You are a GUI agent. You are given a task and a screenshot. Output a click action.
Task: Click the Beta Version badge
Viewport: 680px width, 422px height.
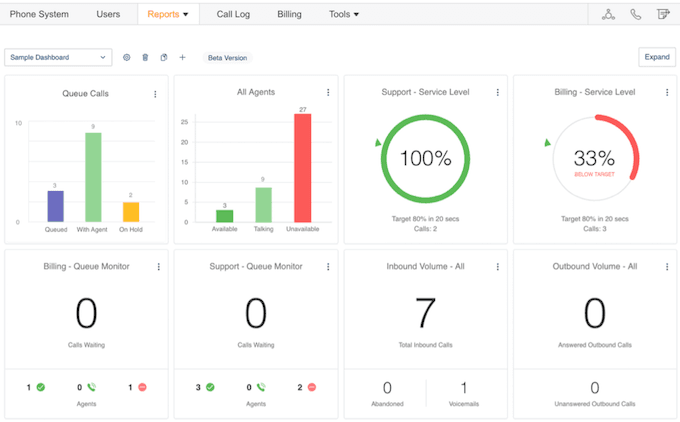[x=227, y=58]
